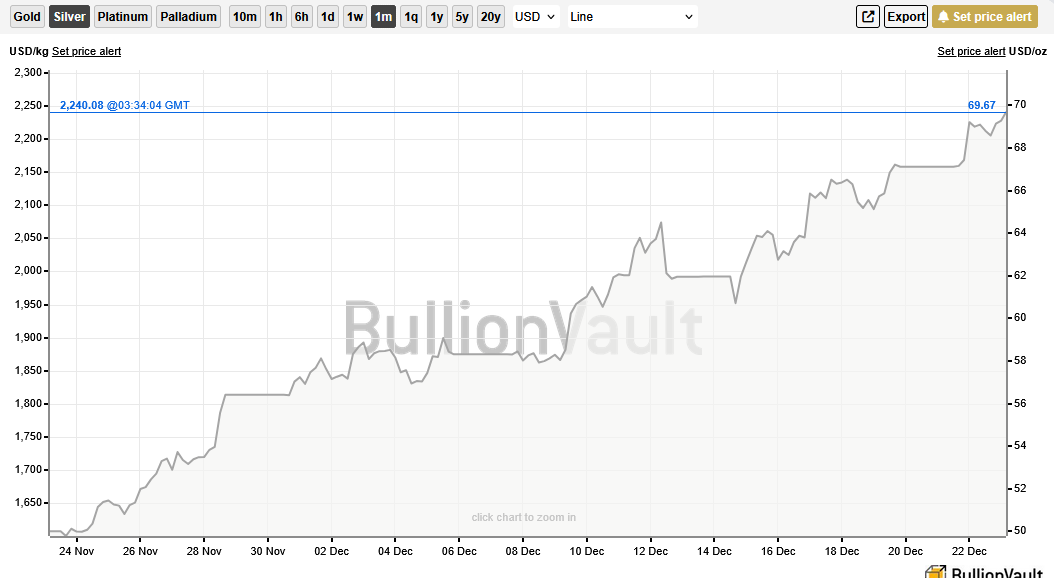The image size is (1054, 578).
Task: Click the gold Set price alert button
Action: (x=985, y=17)
